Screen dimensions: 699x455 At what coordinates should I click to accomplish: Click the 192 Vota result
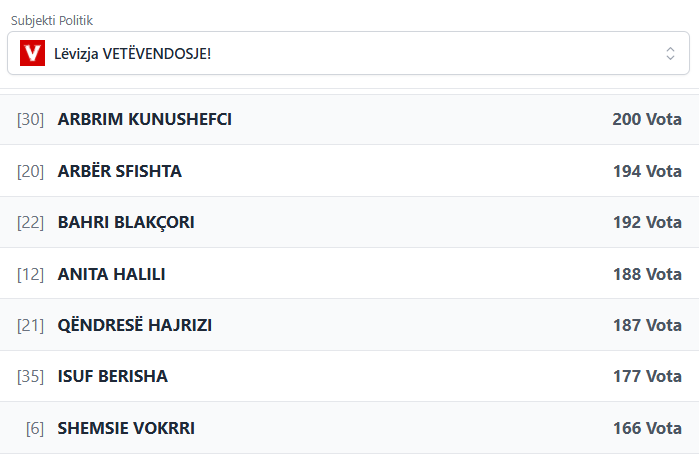[646, 222]
